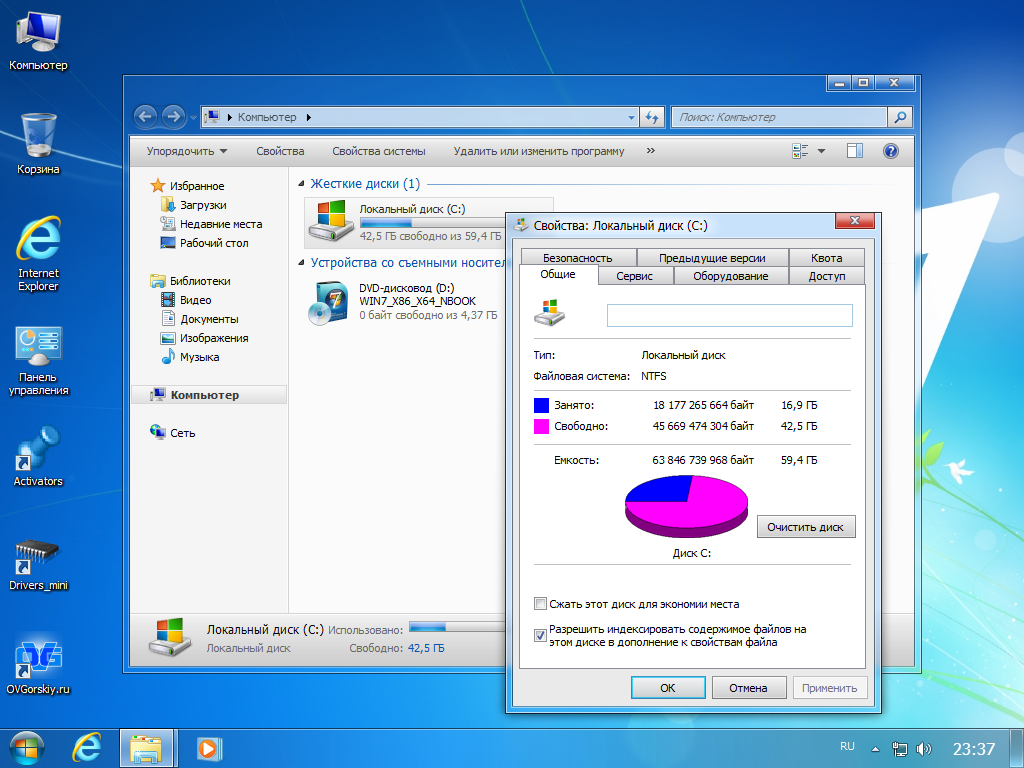Open the Компьютер desktop icon

(38, 40)
